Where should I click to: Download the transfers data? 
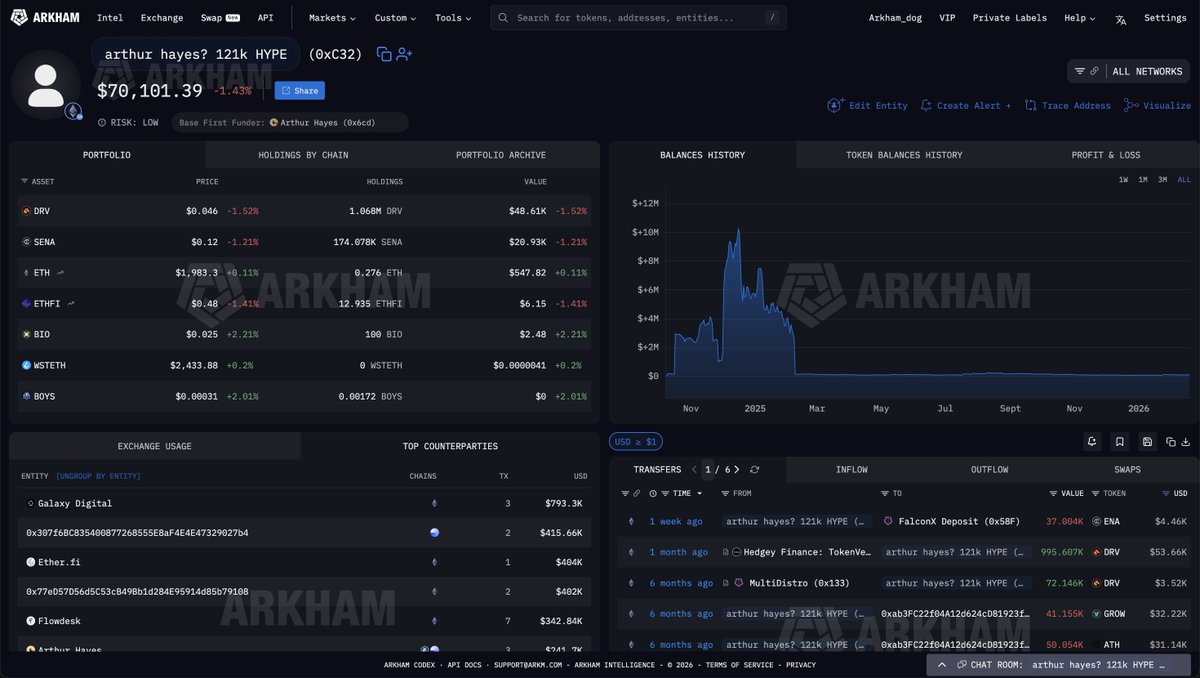1186,441
